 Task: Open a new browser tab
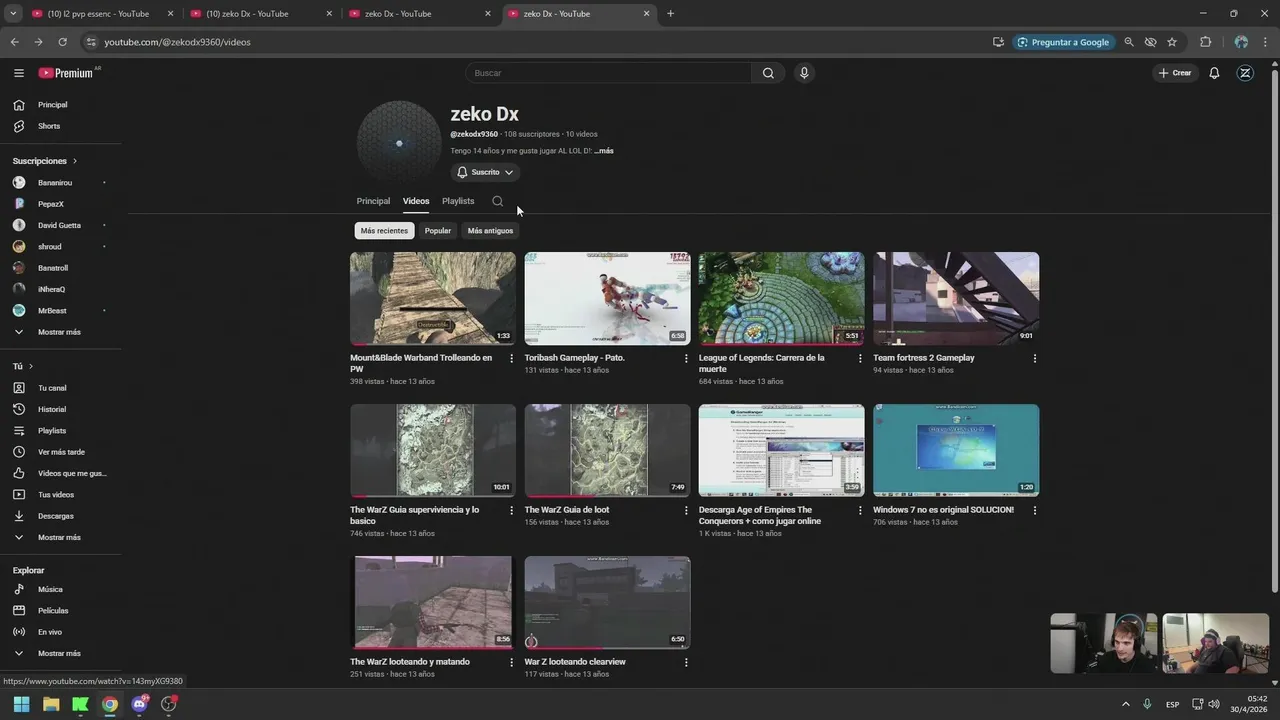[x=670, y=14]
